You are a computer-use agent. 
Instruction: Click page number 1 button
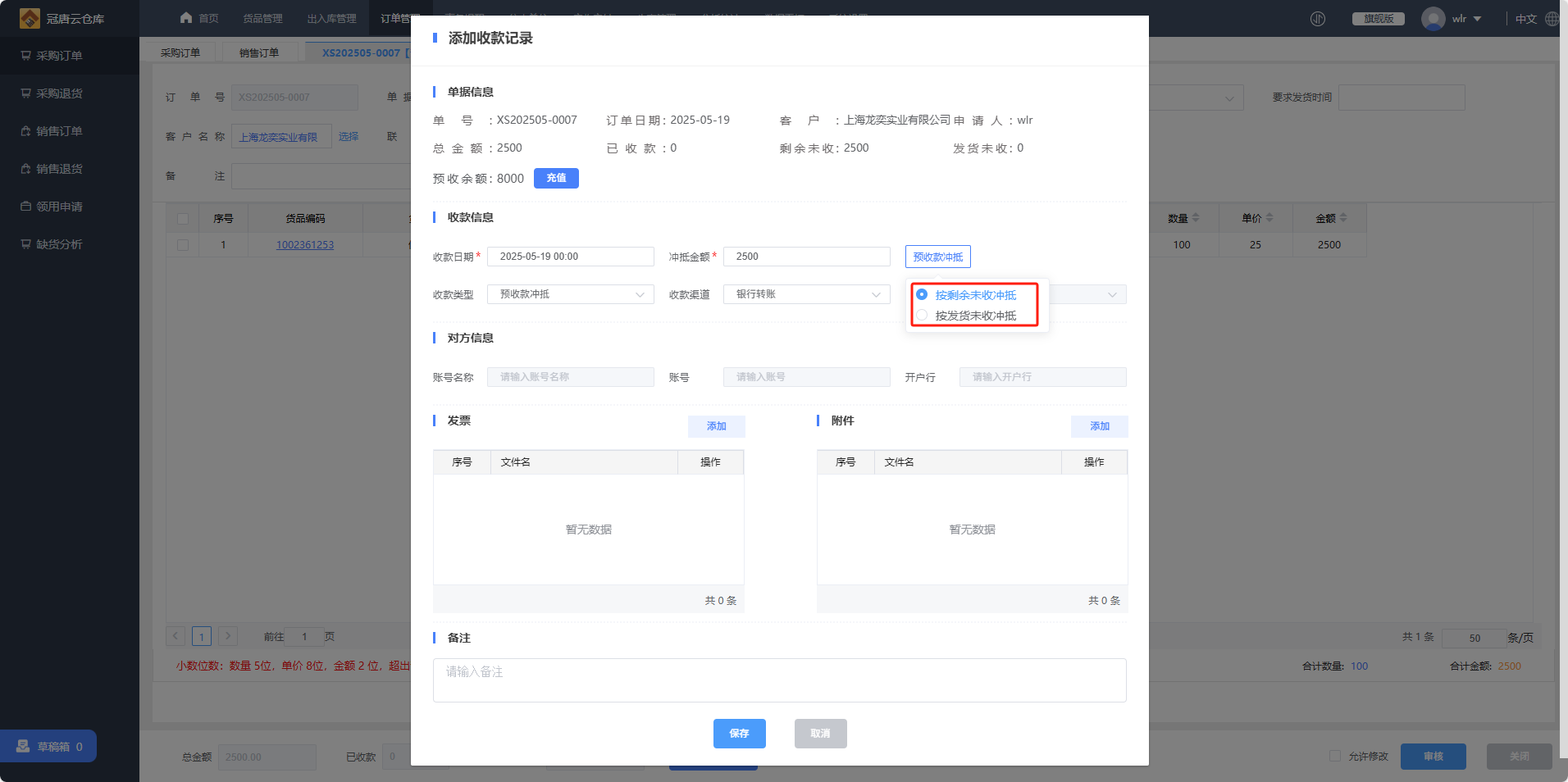202,636
